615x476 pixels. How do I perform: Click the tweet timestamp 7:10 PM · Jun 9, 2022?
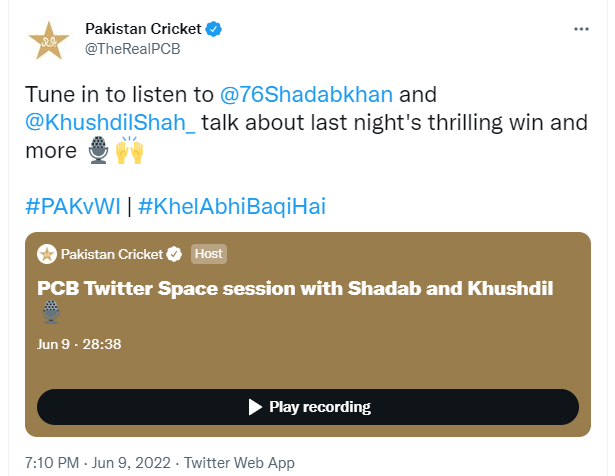click(x=96, y=463)
